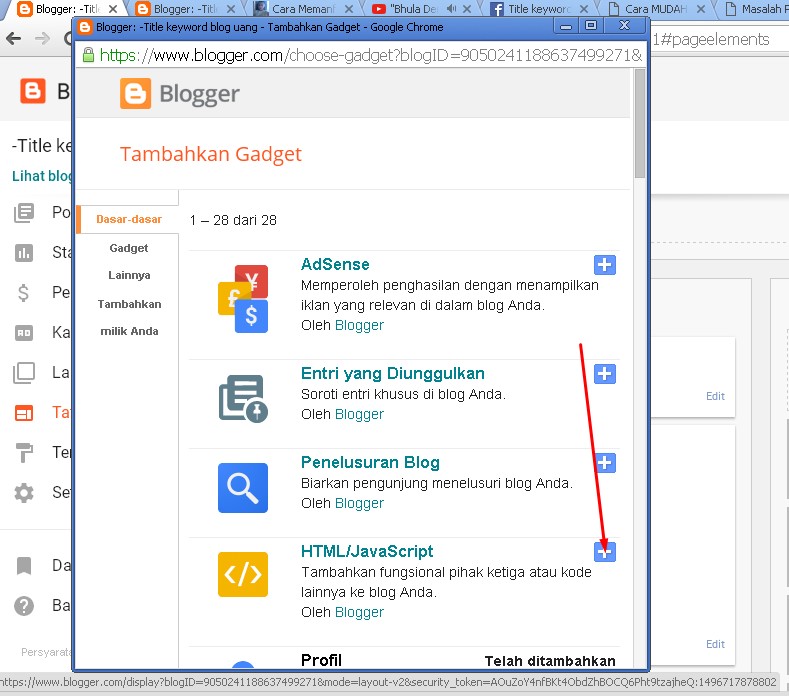Screen dimensions: 789x696
Task: Click lower Edit link in background layout
Action: (x=715, y=644)
